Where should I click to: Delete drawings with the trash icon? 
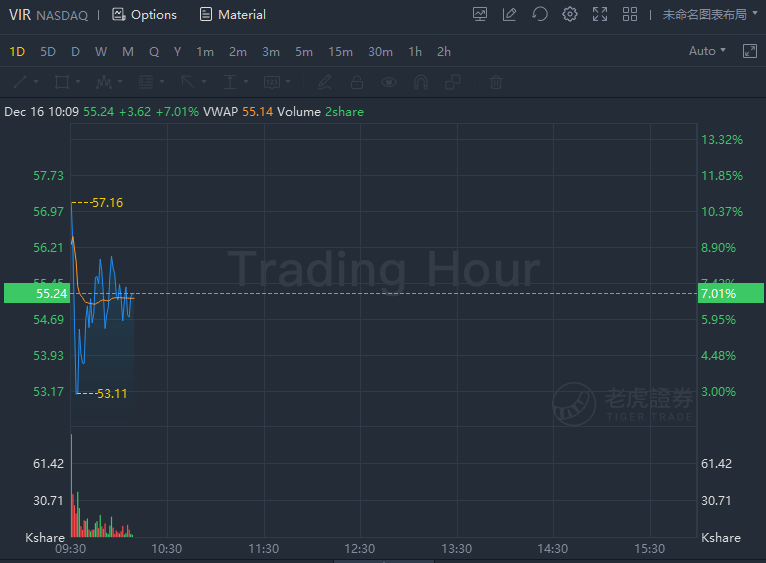click(x=496, y=82)
